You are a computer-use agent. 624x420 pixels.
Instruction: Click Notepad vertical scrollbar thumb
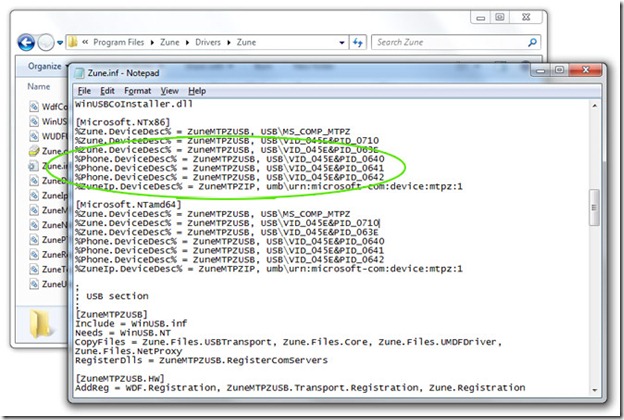tap(594, 207)
